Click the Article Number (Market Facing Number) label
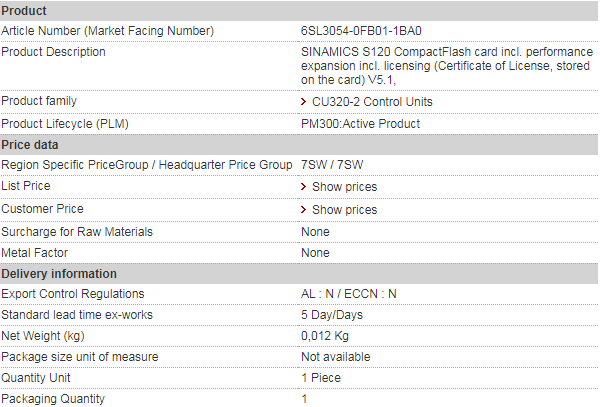The image size is (600, 407). (x=108, y=31)
